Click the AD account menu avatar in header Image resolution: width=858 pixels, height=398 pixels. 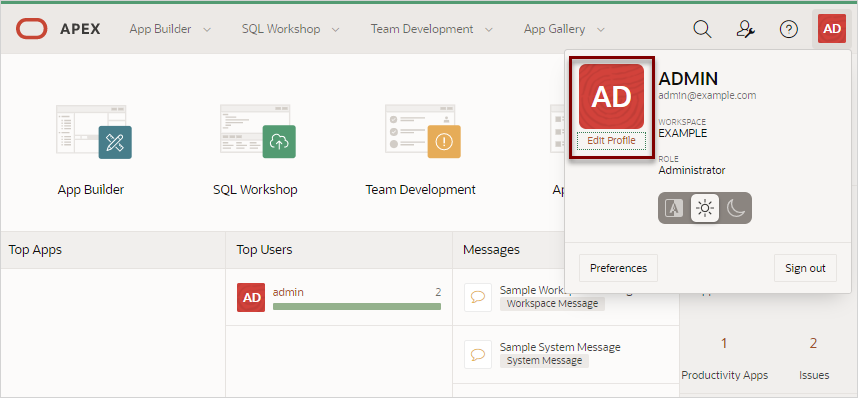832,29
